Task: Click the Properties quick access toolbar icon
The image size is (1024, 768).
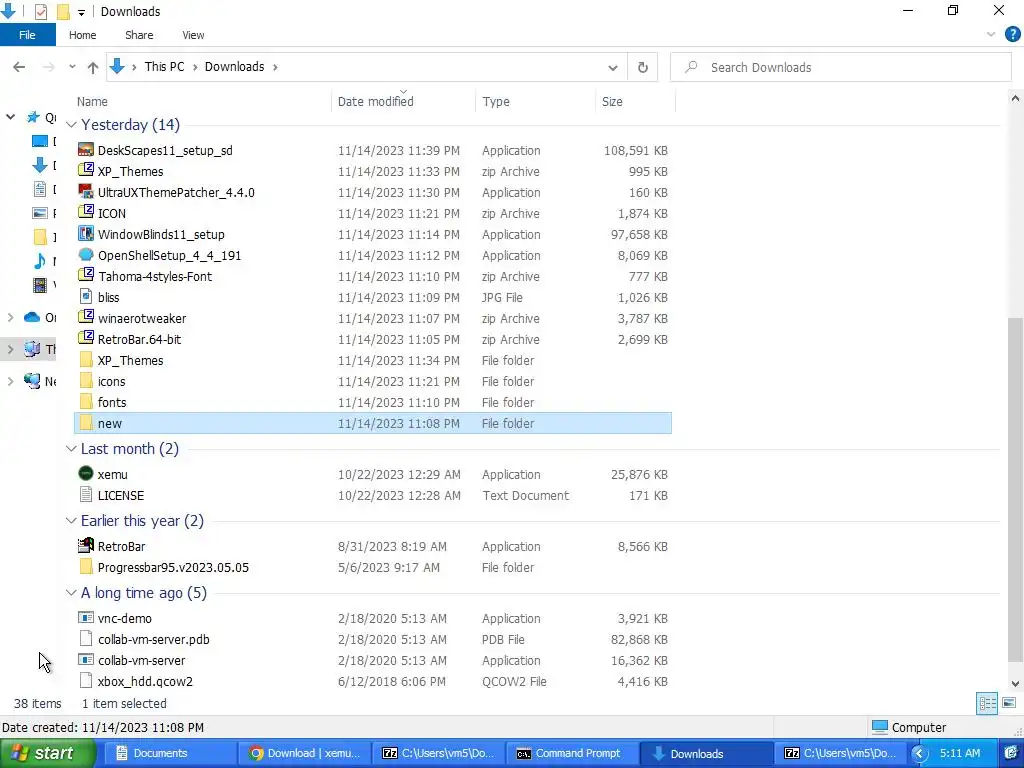Action: 40,12
